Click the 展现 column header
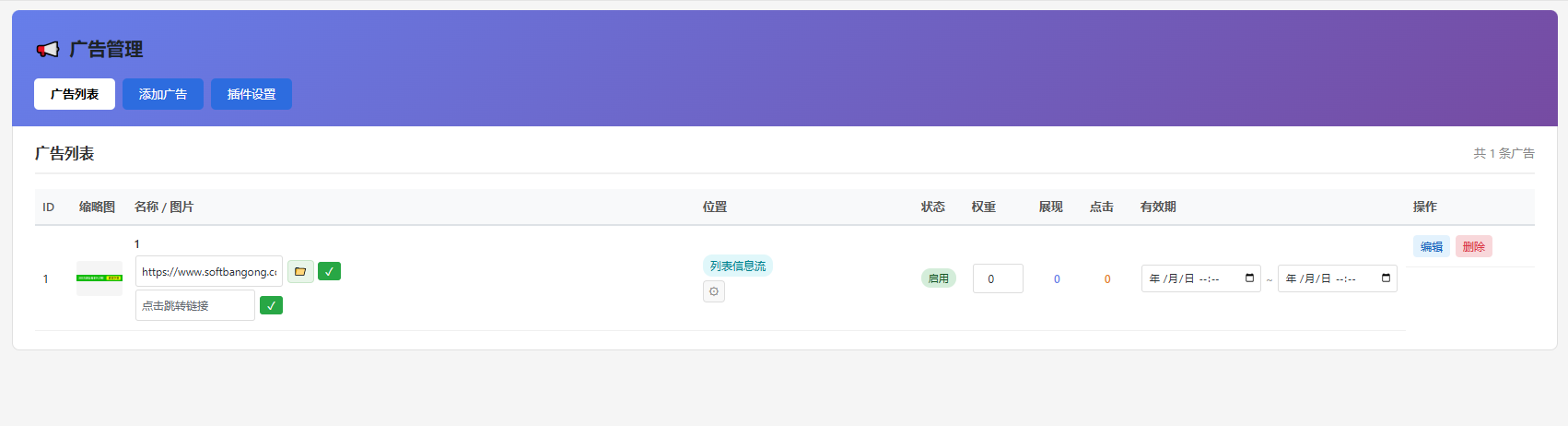This screenshot has width=1568, height=426. pos(1051,207)
